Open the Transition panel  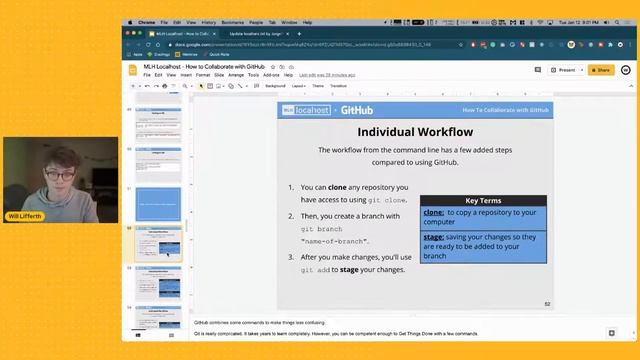[338, 86]
